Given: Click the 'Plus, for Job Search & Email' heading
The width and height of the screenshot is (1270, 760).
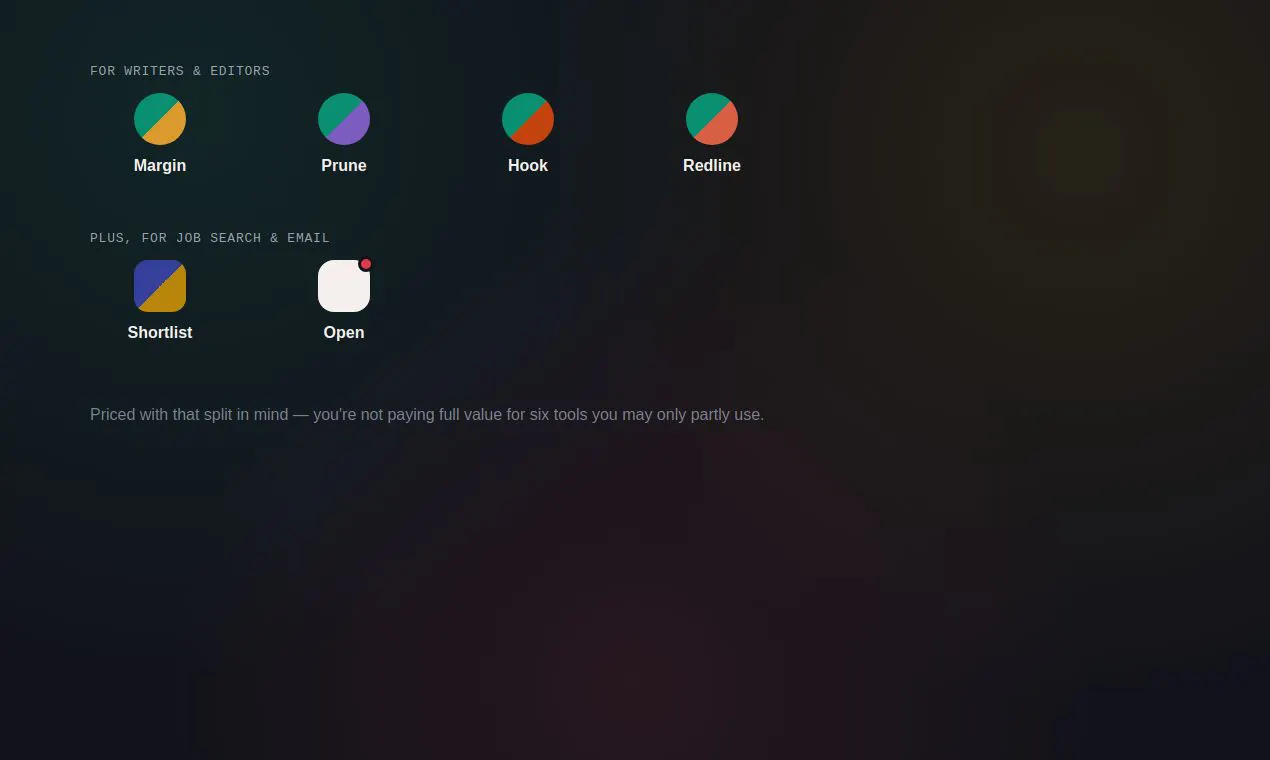Looking at the screenshot, I should point(210,238).
